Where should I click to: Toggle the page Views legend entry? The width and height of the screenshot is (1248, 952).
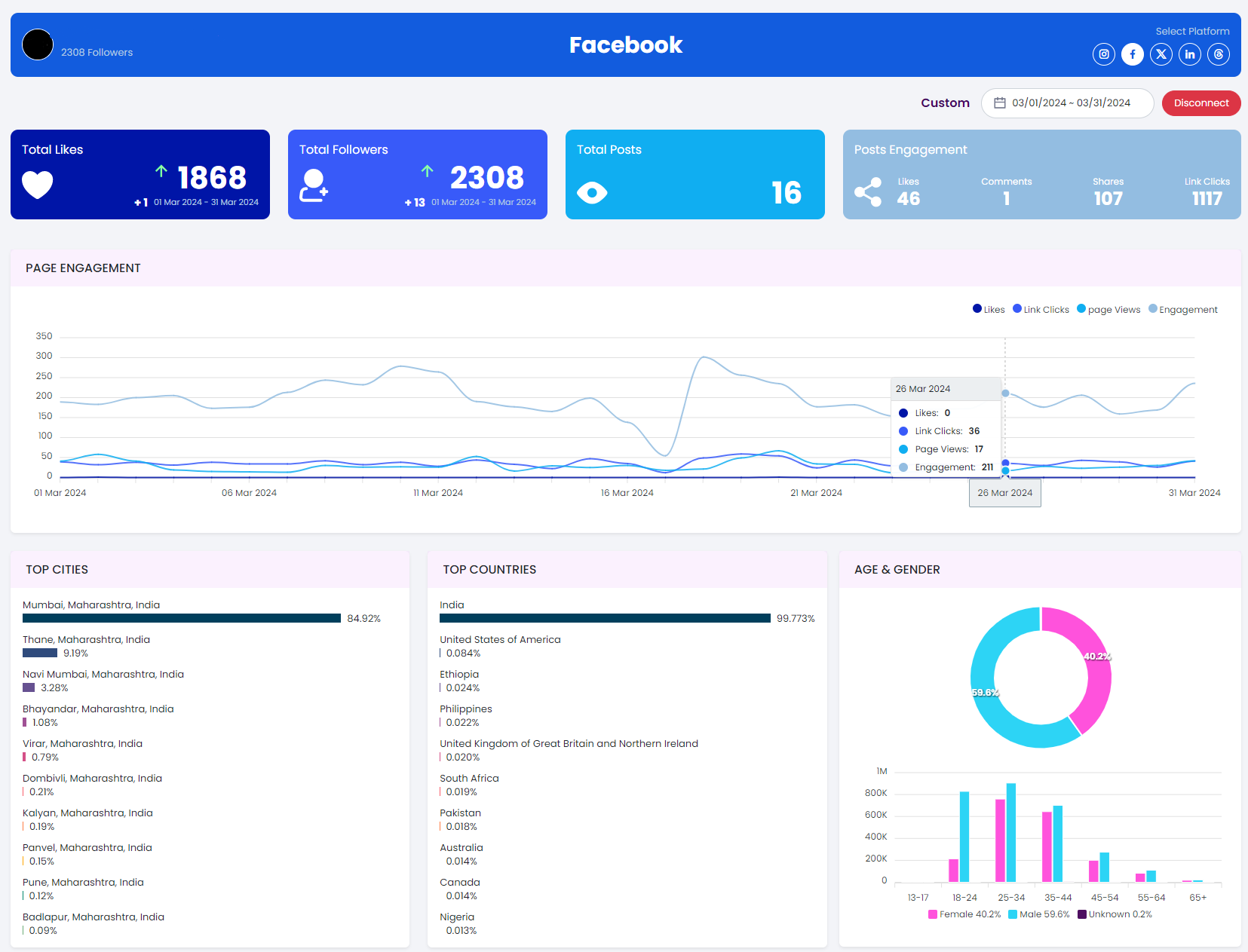[1108, 309]
